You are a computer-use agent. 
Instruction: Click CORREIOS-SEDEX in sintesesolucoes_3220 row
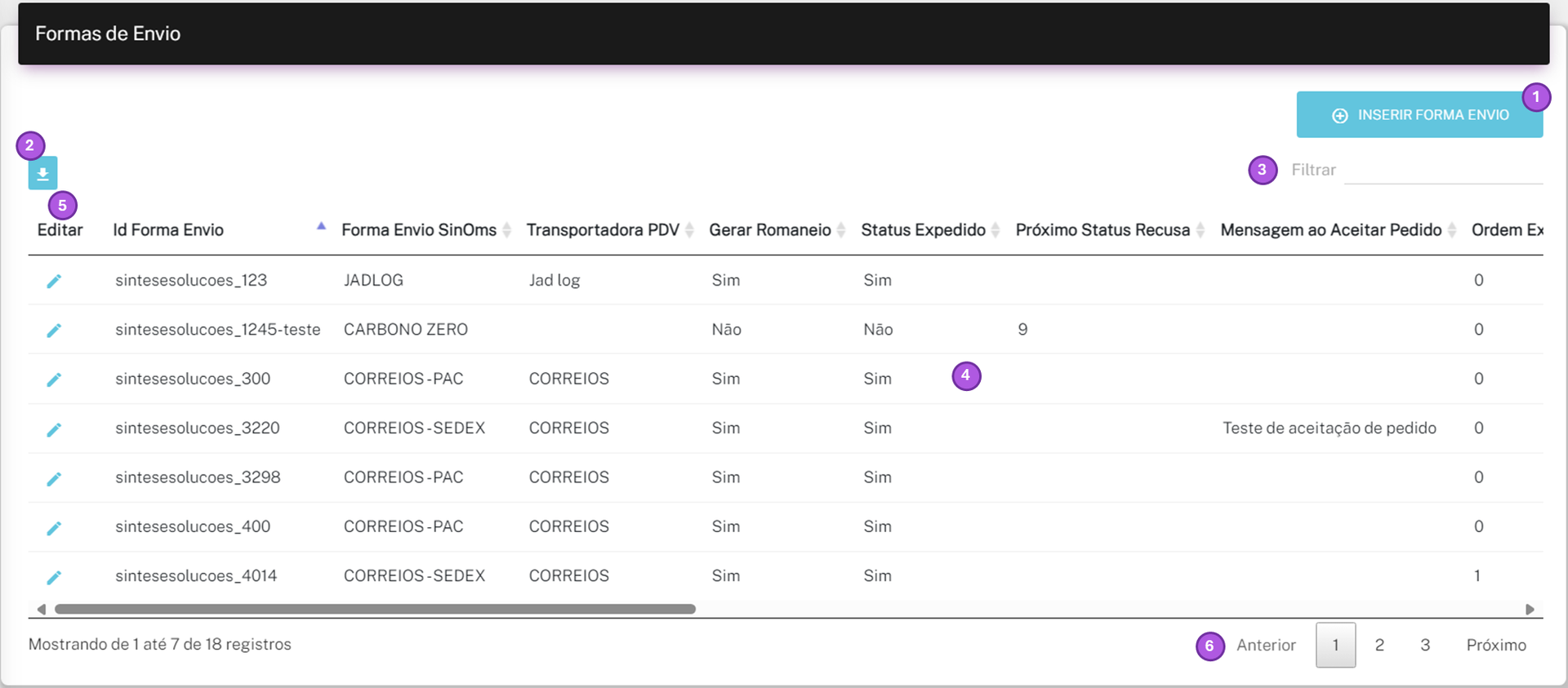pos(414,428)
